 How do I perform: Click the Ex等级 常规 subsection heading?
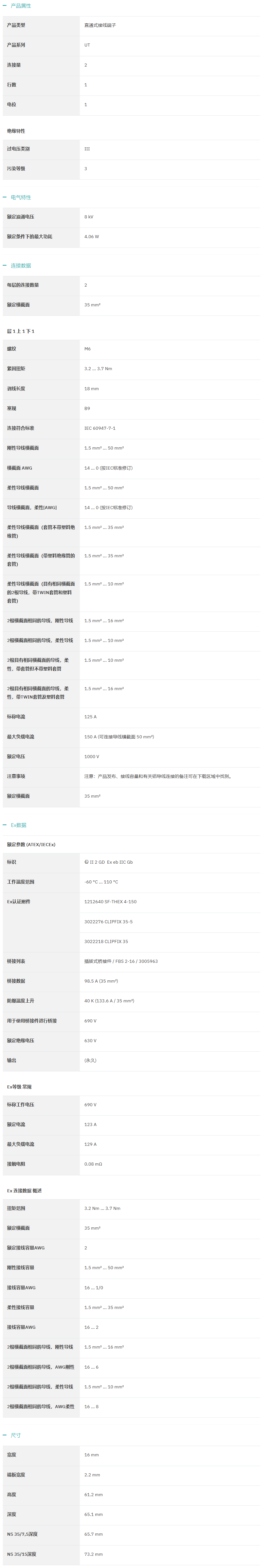coord(19,1086)
